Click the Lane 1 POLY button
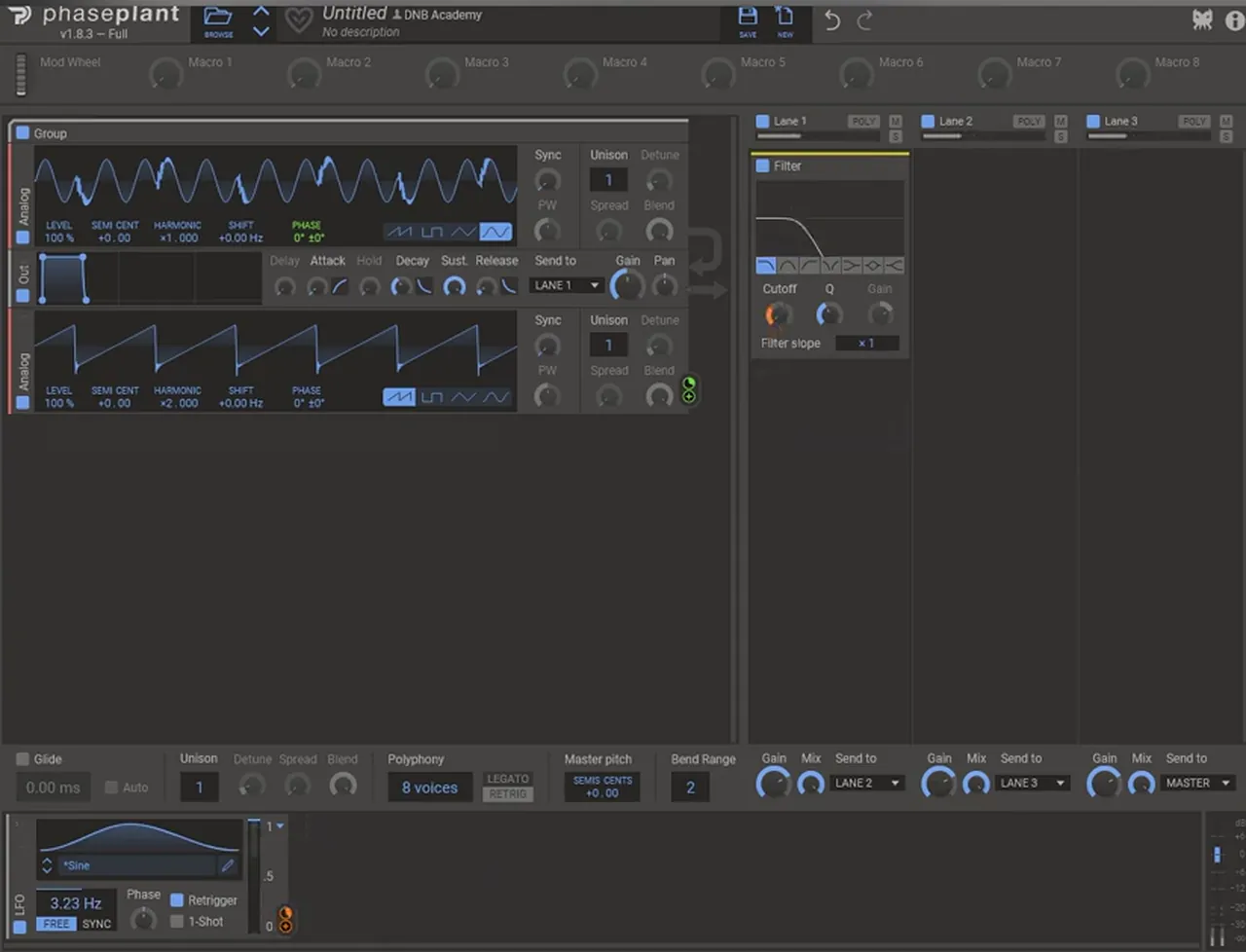The image size is (1246, 952). [x=862, y=122]
